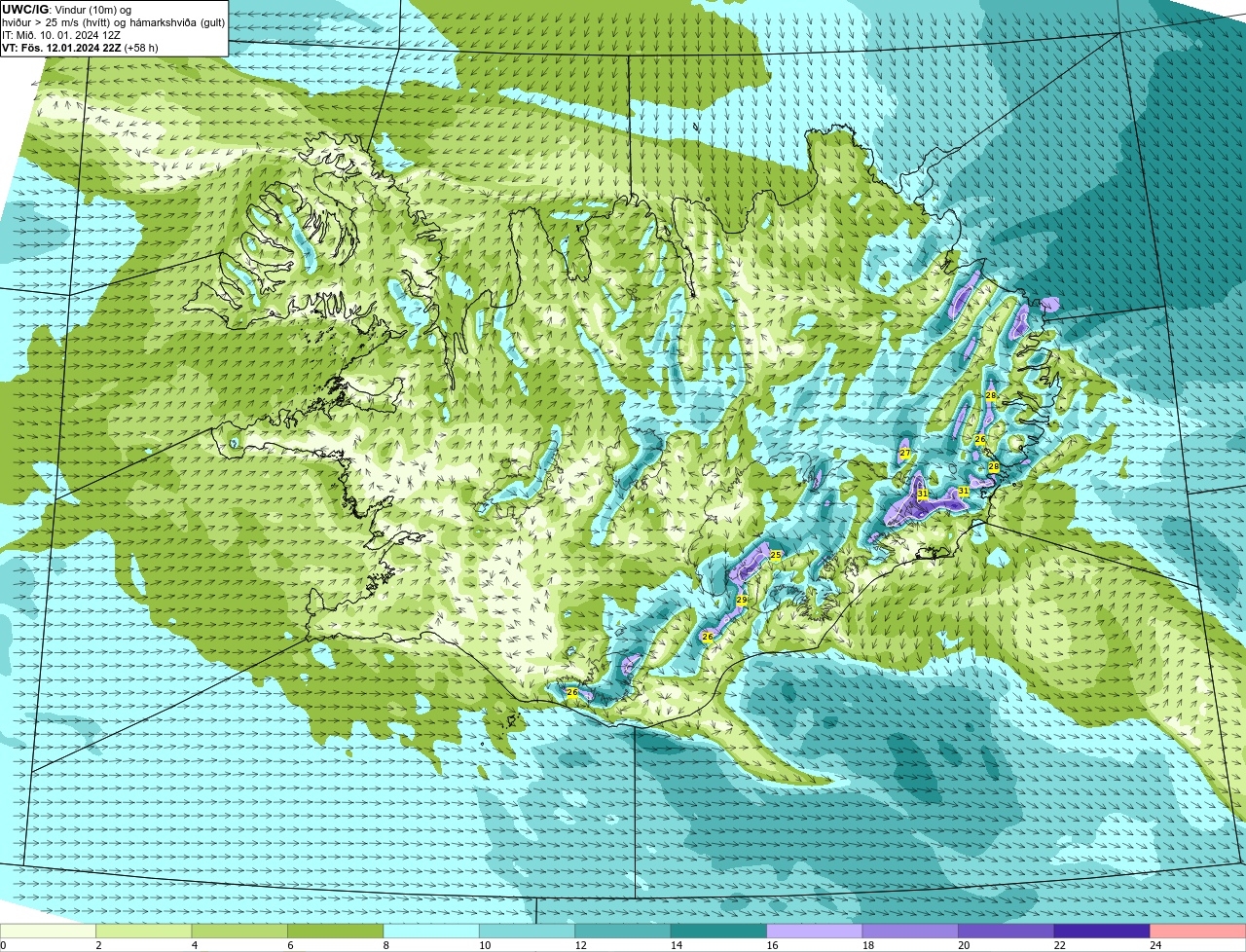Click the legend tick label '0'
This screenshot has height=952, width=1246.
coord(3,944)
